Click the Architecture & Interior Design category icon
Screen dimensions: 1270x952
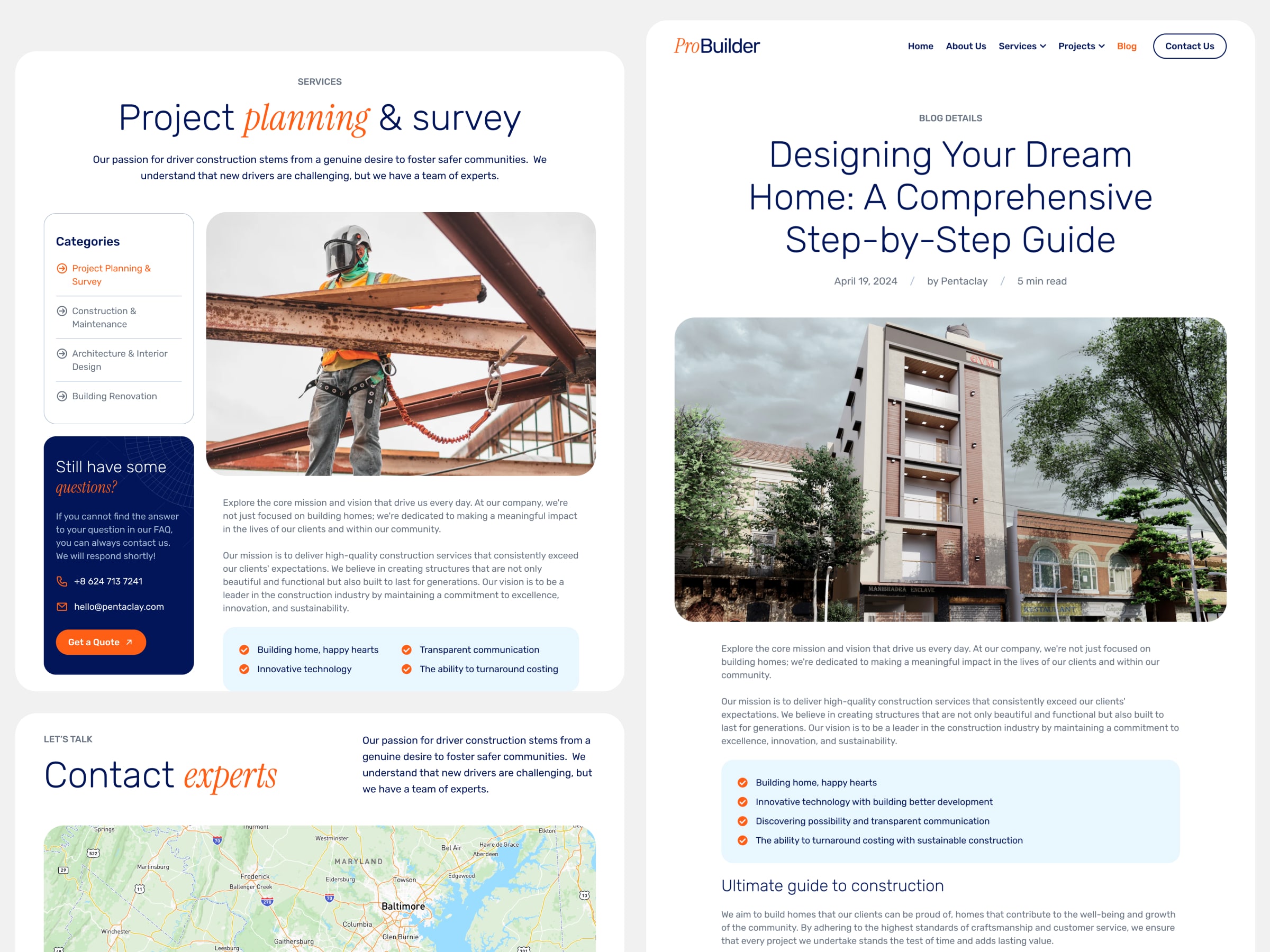[x=62, y=352]
